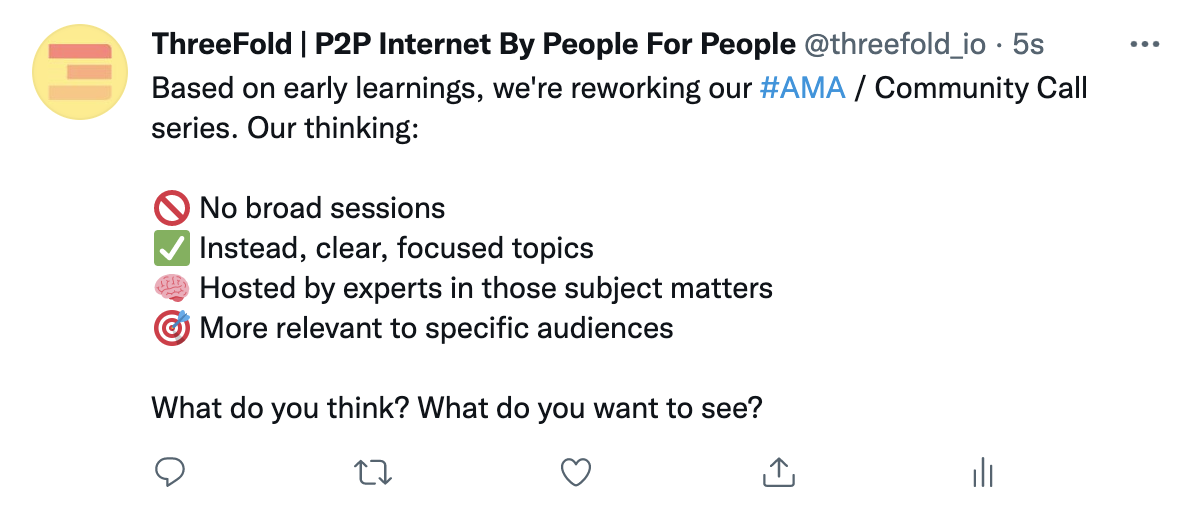Click the 'Hosted by experts' text line
The image size is (1196, 514).
[486, 288]
